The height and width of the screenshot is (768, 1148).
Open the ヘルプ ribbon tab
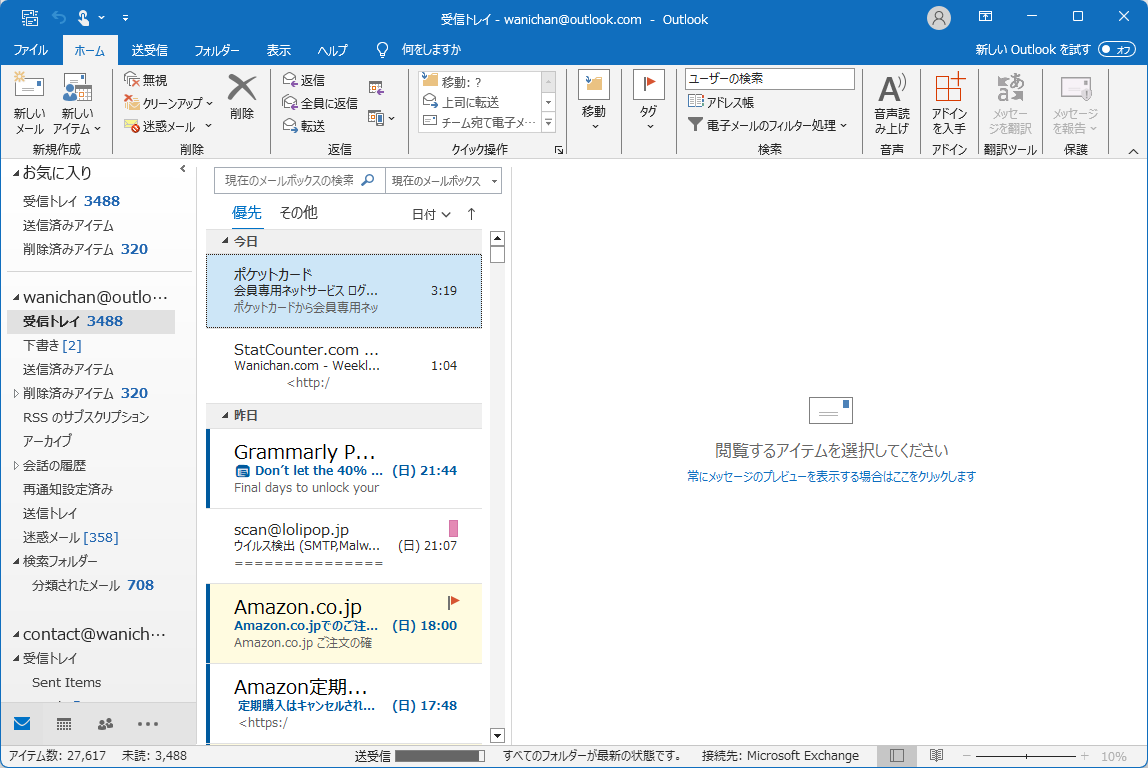click(332, 50)
